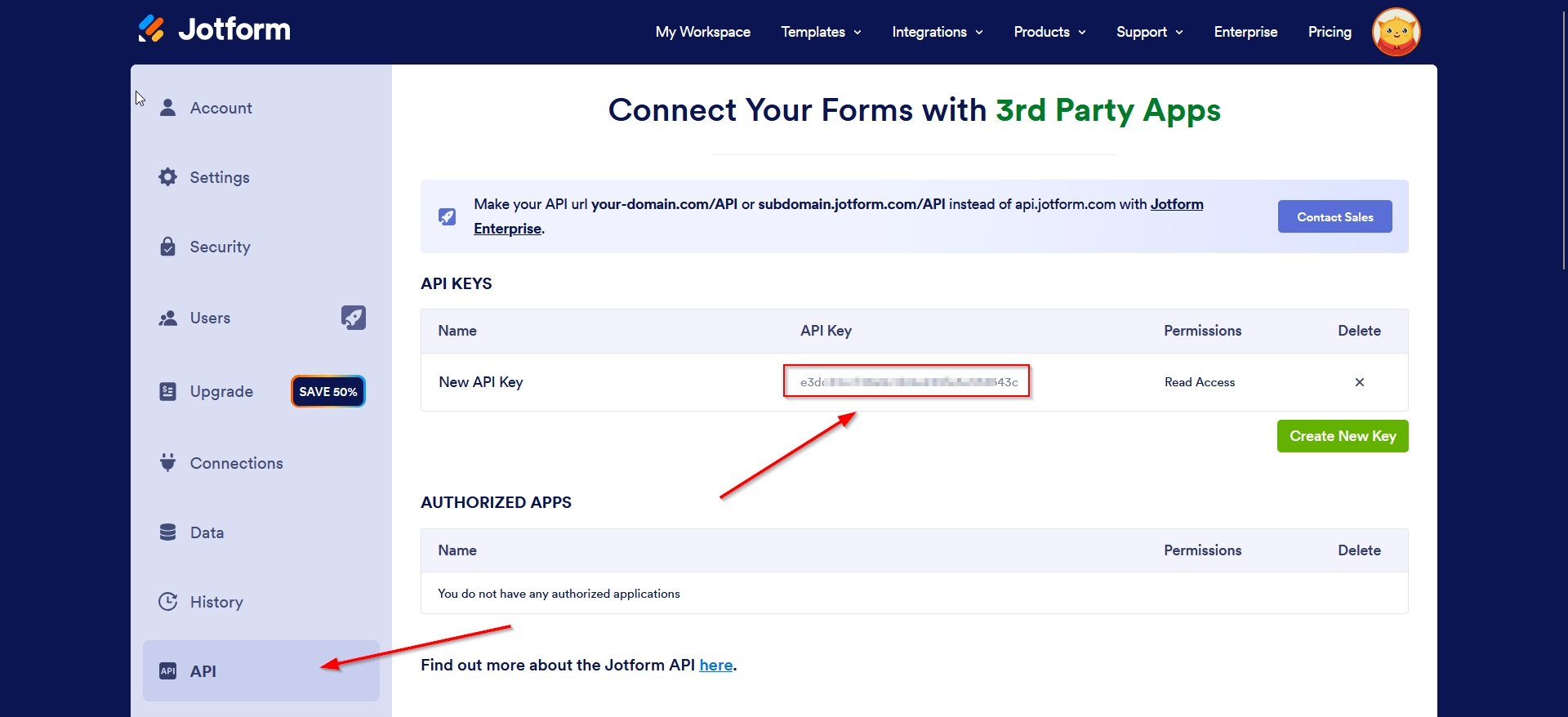This screenshot has width=1568, height=717.
Task: Expand the Integrations dropdown
Action: (x=938, y=32)
